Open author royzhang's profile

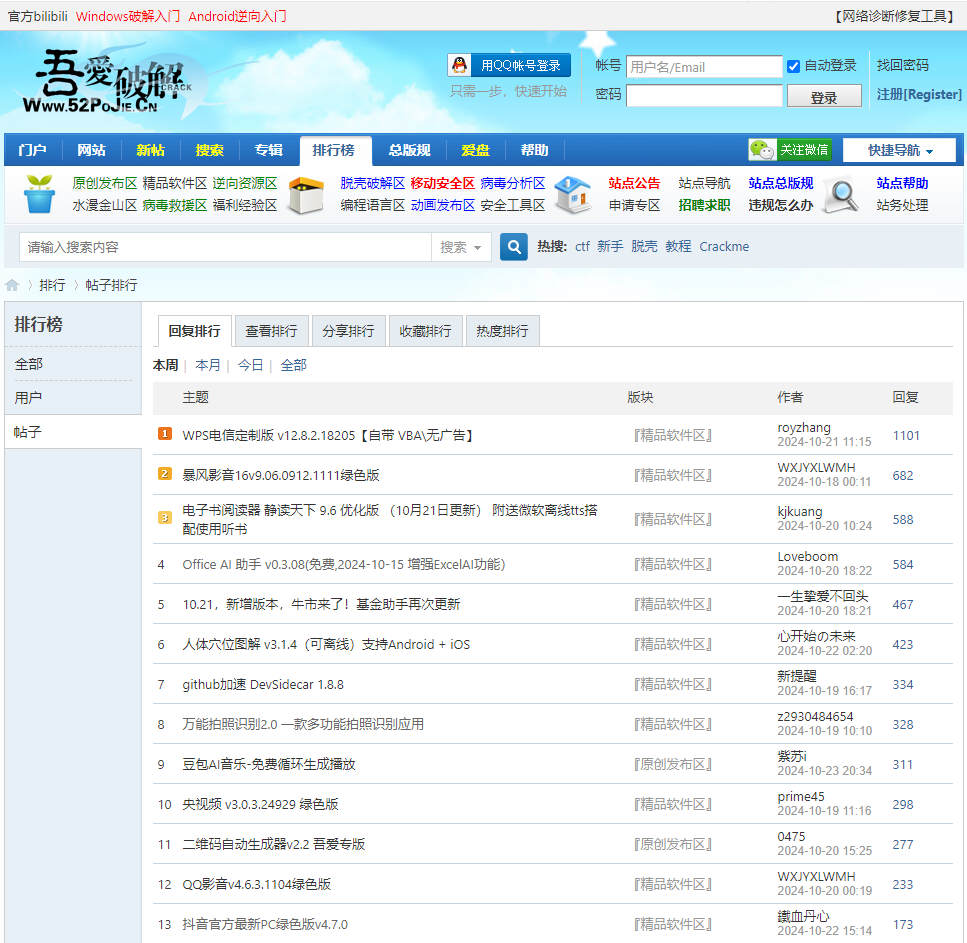[804, 427]
